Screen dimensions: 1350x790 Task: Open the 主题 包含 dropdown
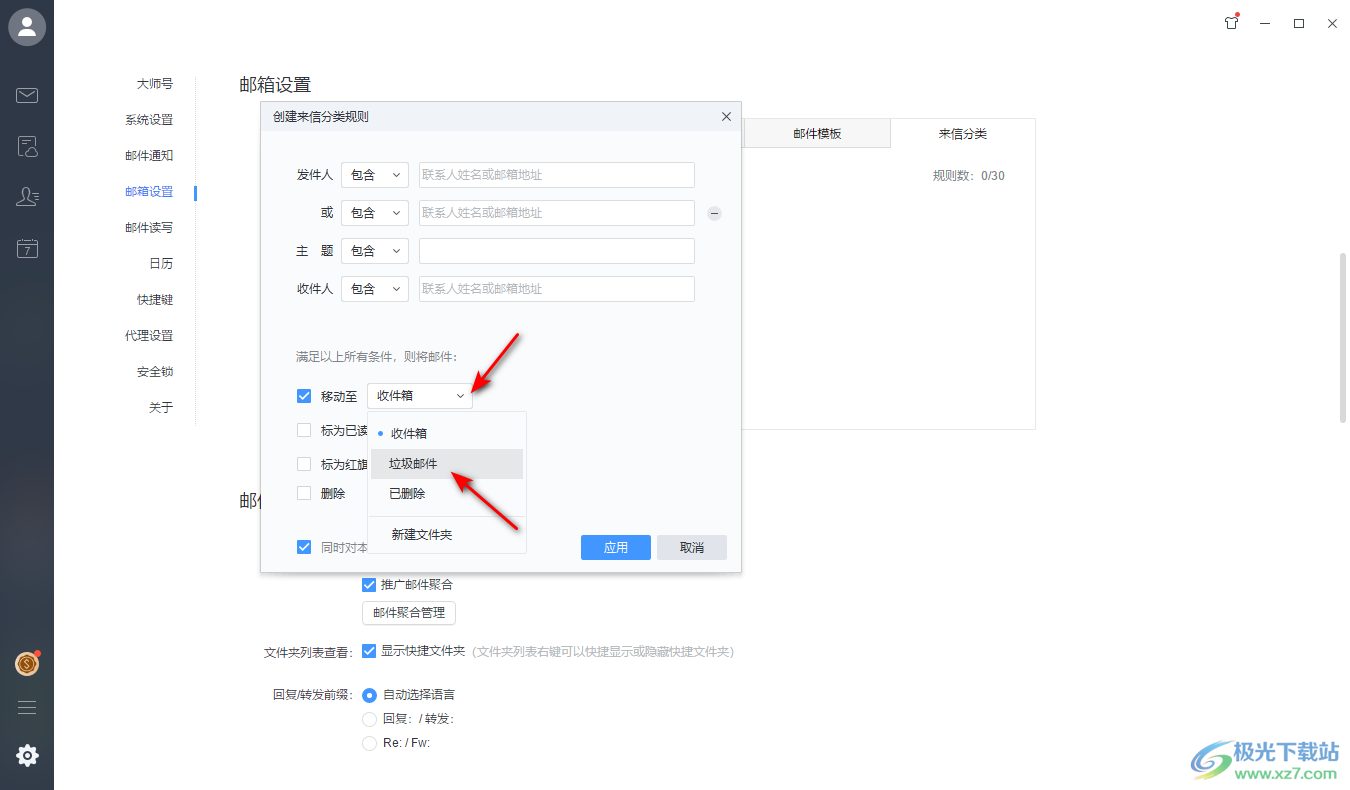tap(375, 251)
